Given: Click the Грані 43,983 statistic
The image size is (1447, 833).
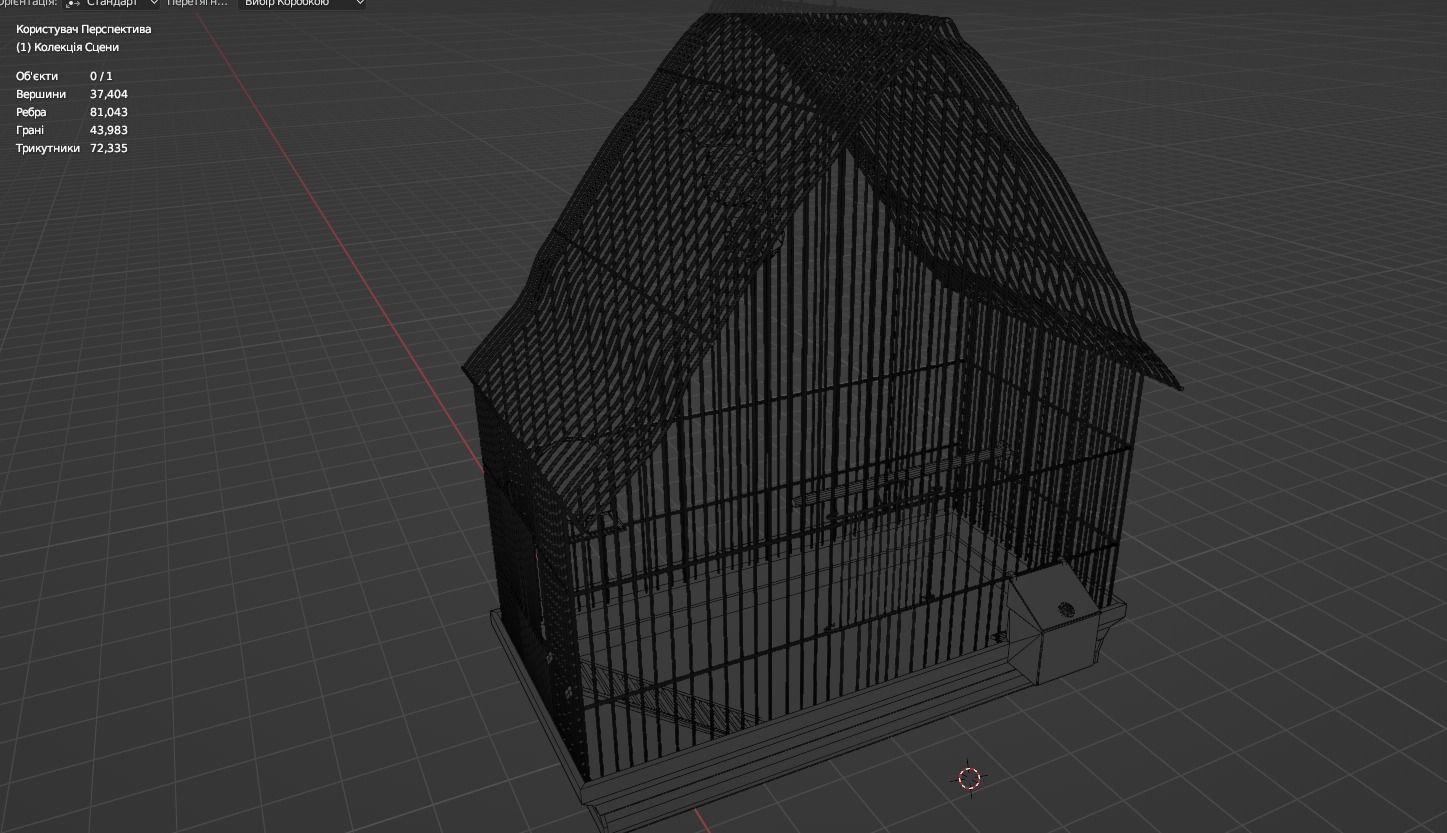Looking at the screenshot, I should (71, 130).
